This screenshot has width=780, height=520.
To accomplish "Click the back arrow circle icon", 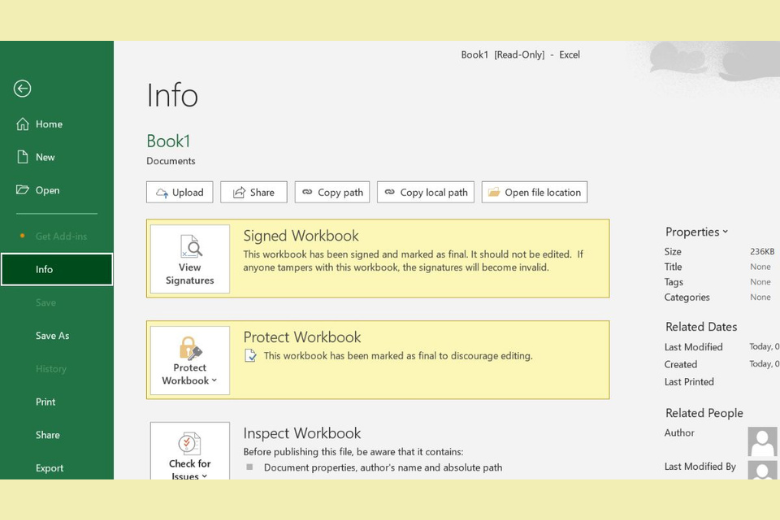I will pos(22,89).
